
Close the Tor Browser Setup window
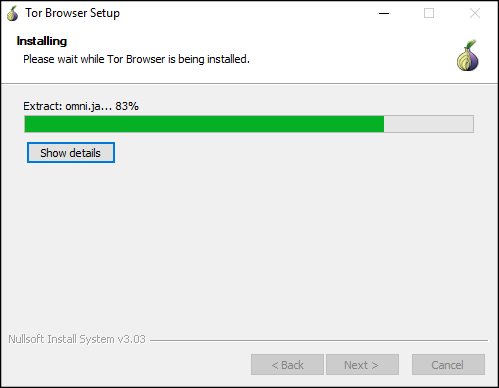pyautogui.click(x=475, y=13)
